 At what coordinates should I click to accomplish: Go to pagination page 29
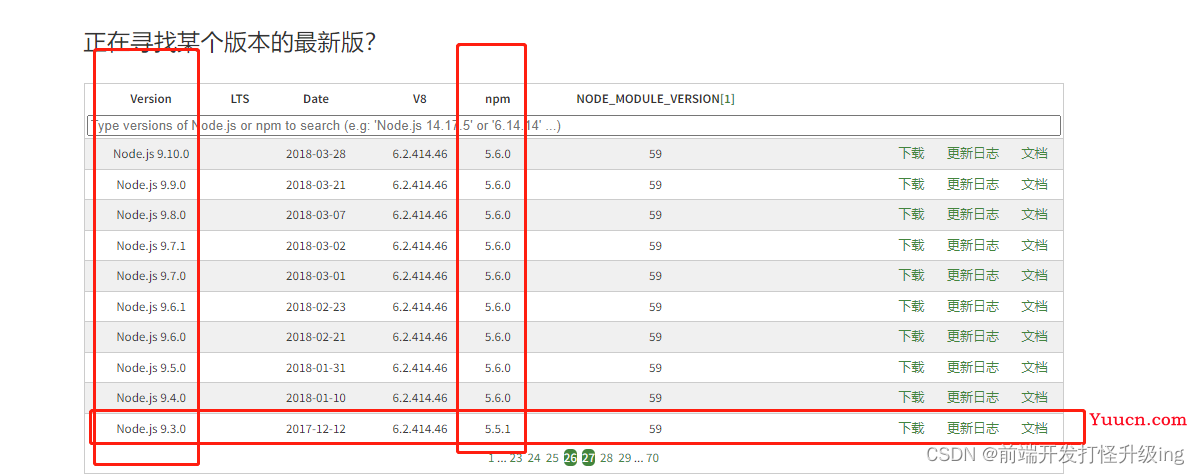click(x=625, y=458)
